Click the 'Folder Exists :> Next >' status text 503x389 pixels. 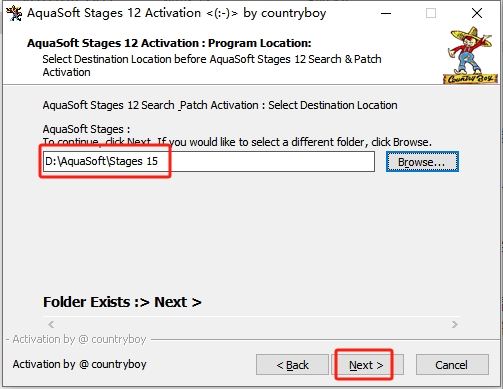pyautogui.click(x=122, y=302)
